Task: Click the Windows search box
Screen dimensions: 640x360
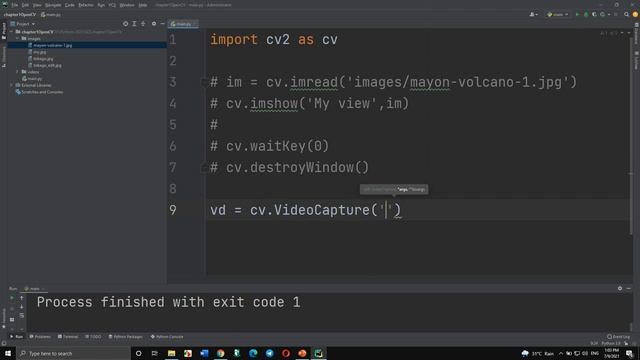Action: click(x=74, y=353)
